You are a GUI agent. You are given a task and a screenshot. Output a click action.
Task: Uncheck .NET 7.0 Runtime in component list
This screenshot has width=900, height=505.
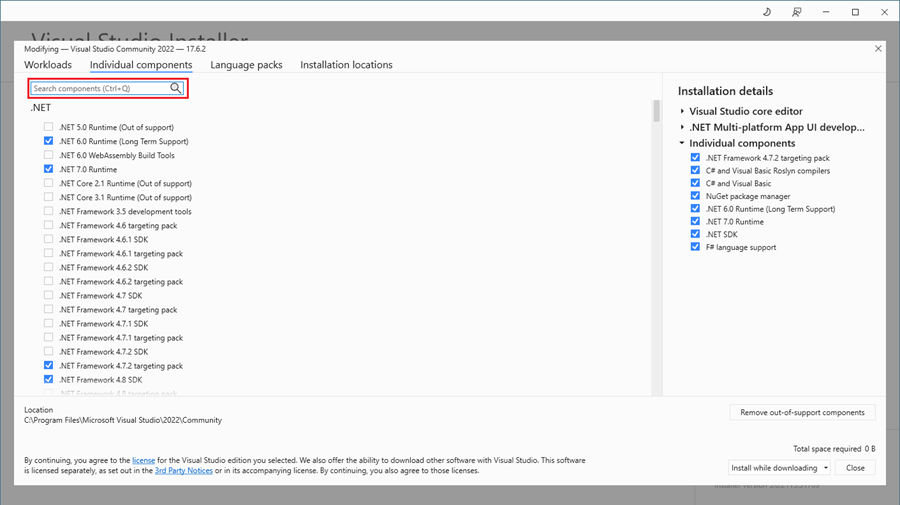tap(48, 169)
